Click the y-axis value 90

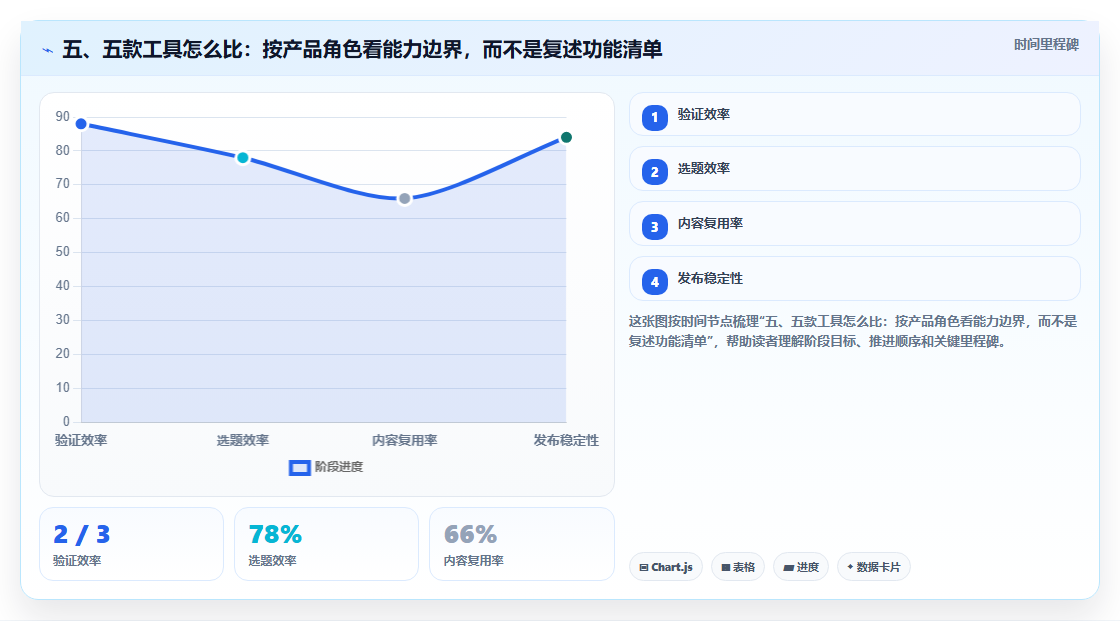coord(63,116)
